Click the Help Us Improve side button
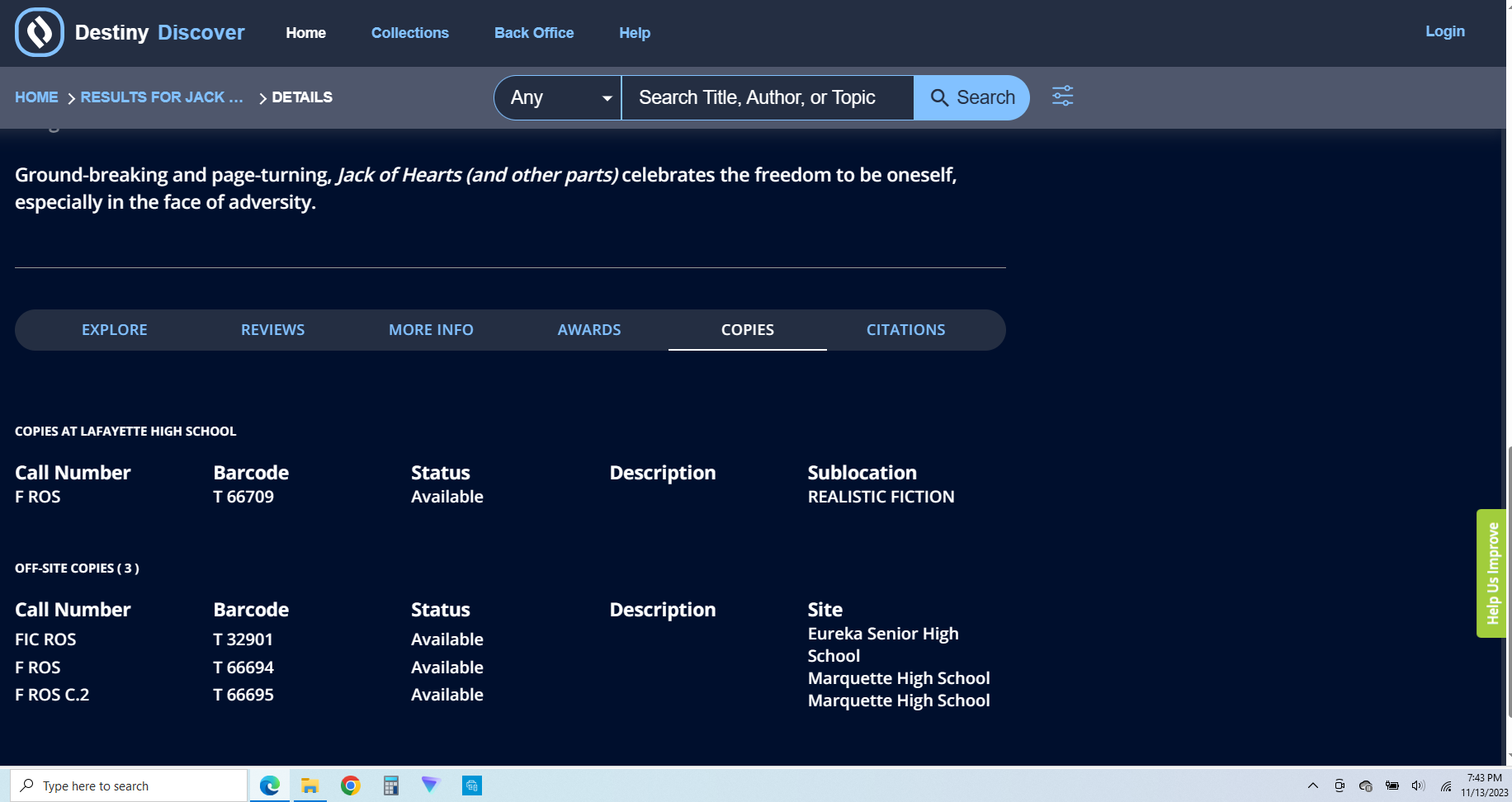1512x802 pixels. [x=1491, y=573]
